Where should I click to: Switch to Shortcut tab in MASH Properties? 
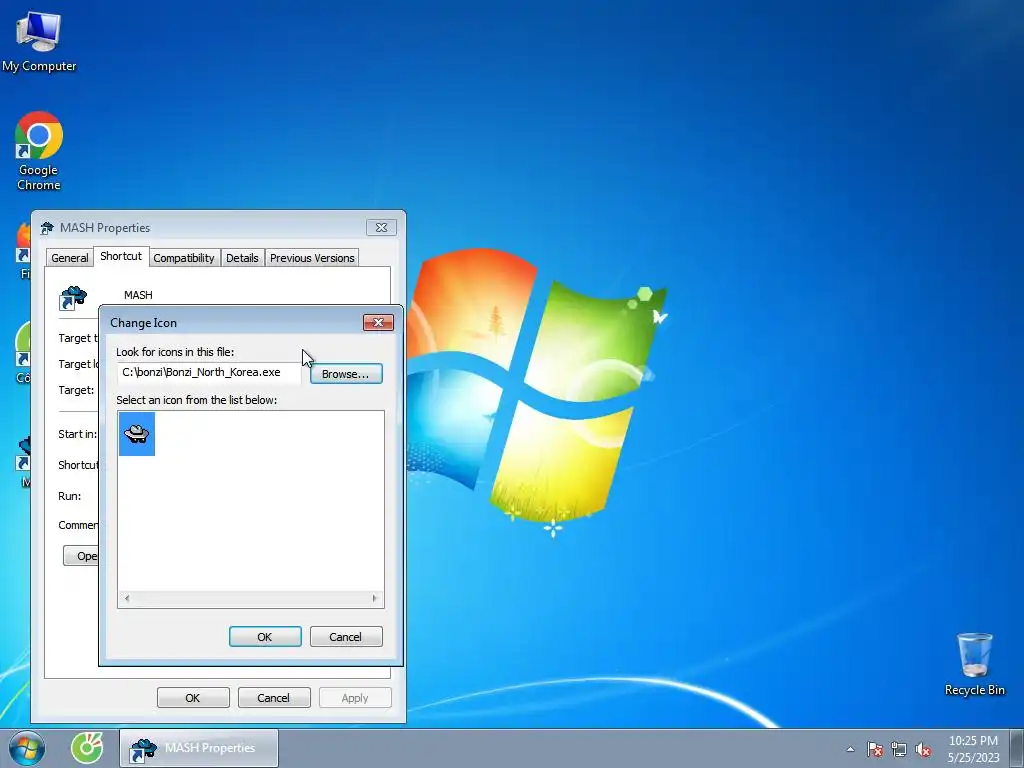(x=121, y=256)
